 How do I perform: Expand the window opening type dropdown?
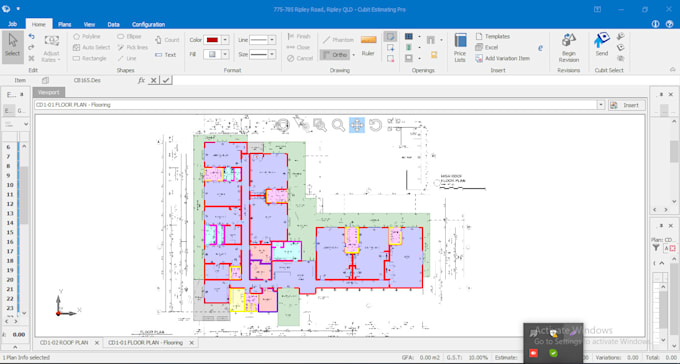click(x=419, y=37)
